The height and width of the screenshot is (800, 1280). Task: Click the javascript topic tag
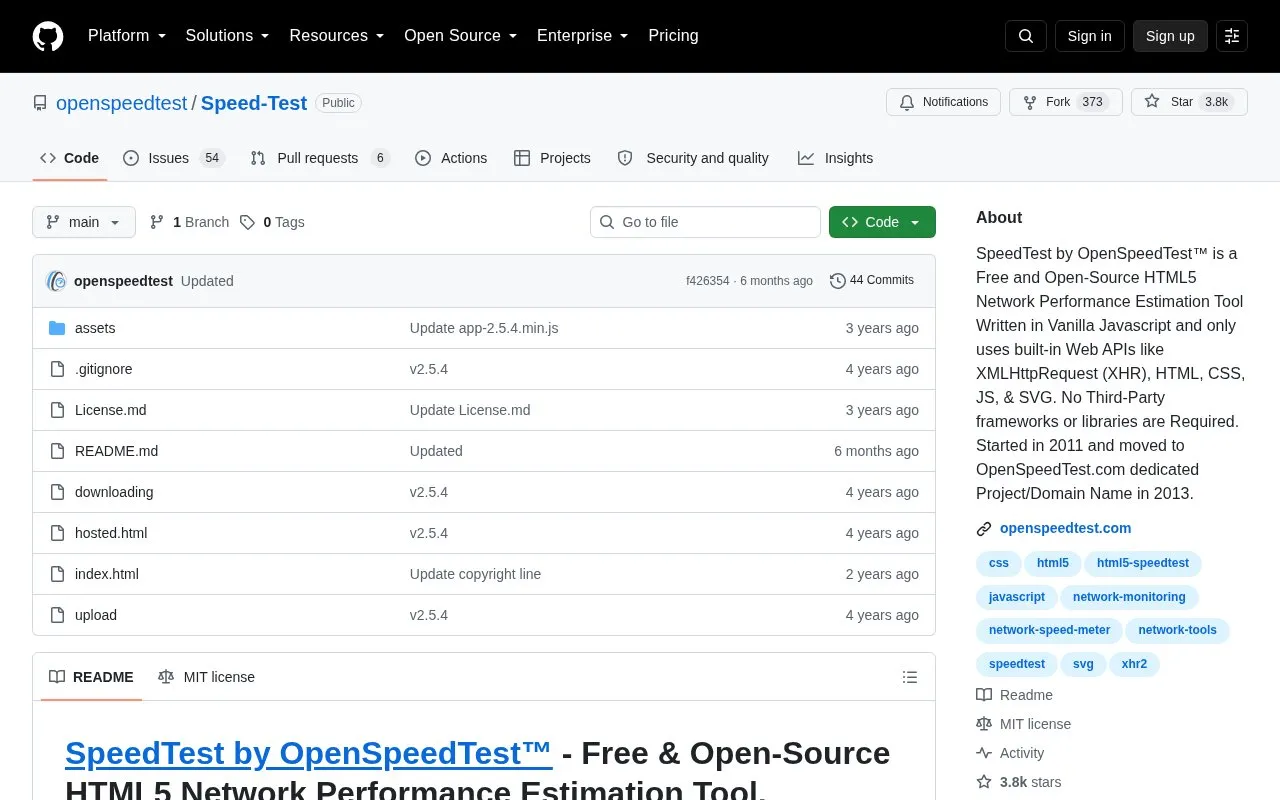pyautogui.click(x=1017, y=597)
